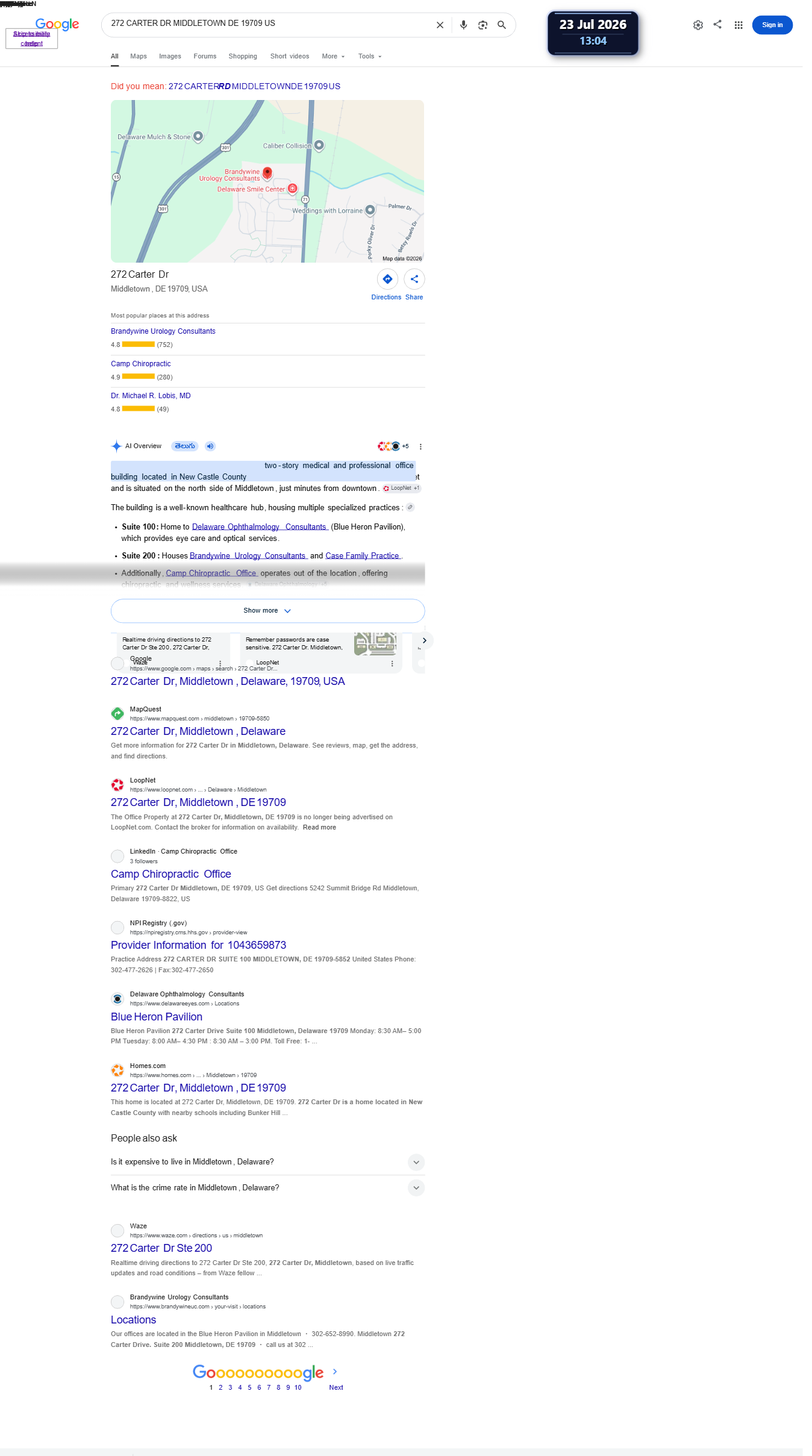
Task: Start voice search with microphone icon
Action: click(x=463, y=25)
